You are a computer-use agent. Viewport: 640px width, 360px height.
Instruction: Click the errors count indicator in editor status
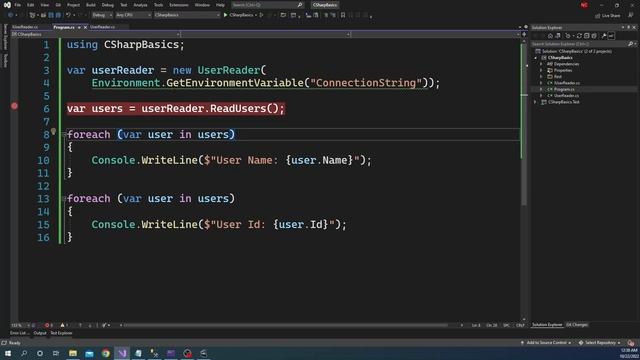click(x=49, y=325)
